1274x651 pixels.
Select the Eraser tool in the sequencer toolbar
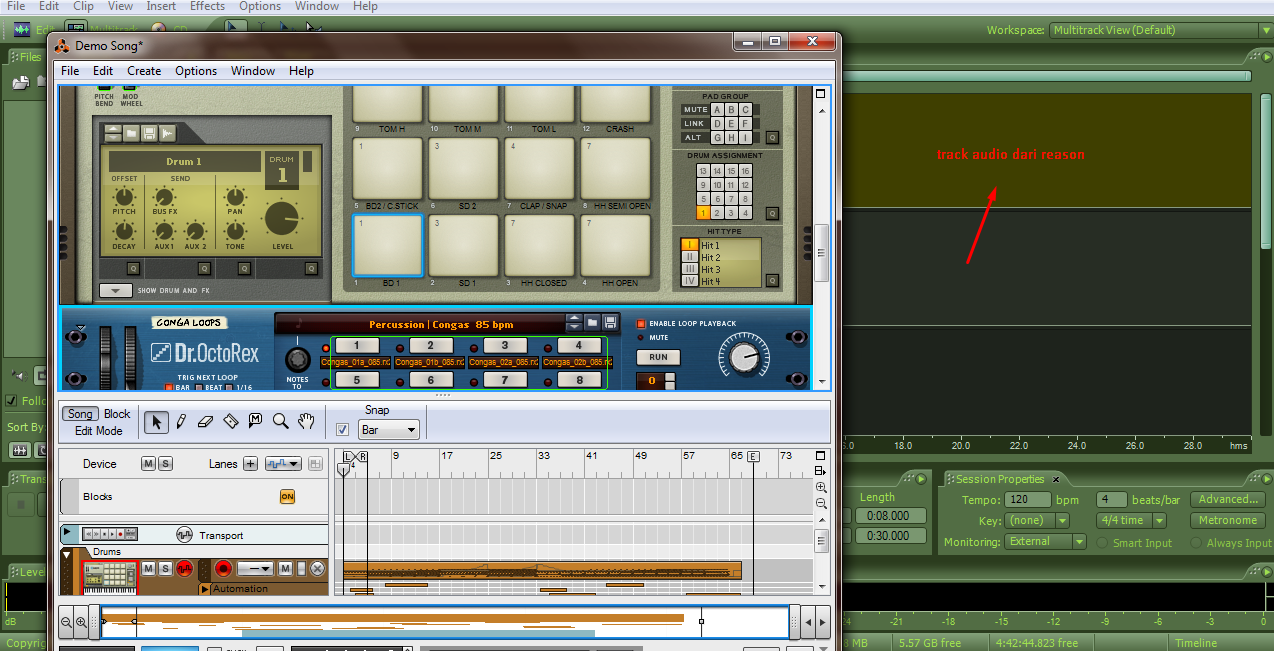[x=206, y=422]
